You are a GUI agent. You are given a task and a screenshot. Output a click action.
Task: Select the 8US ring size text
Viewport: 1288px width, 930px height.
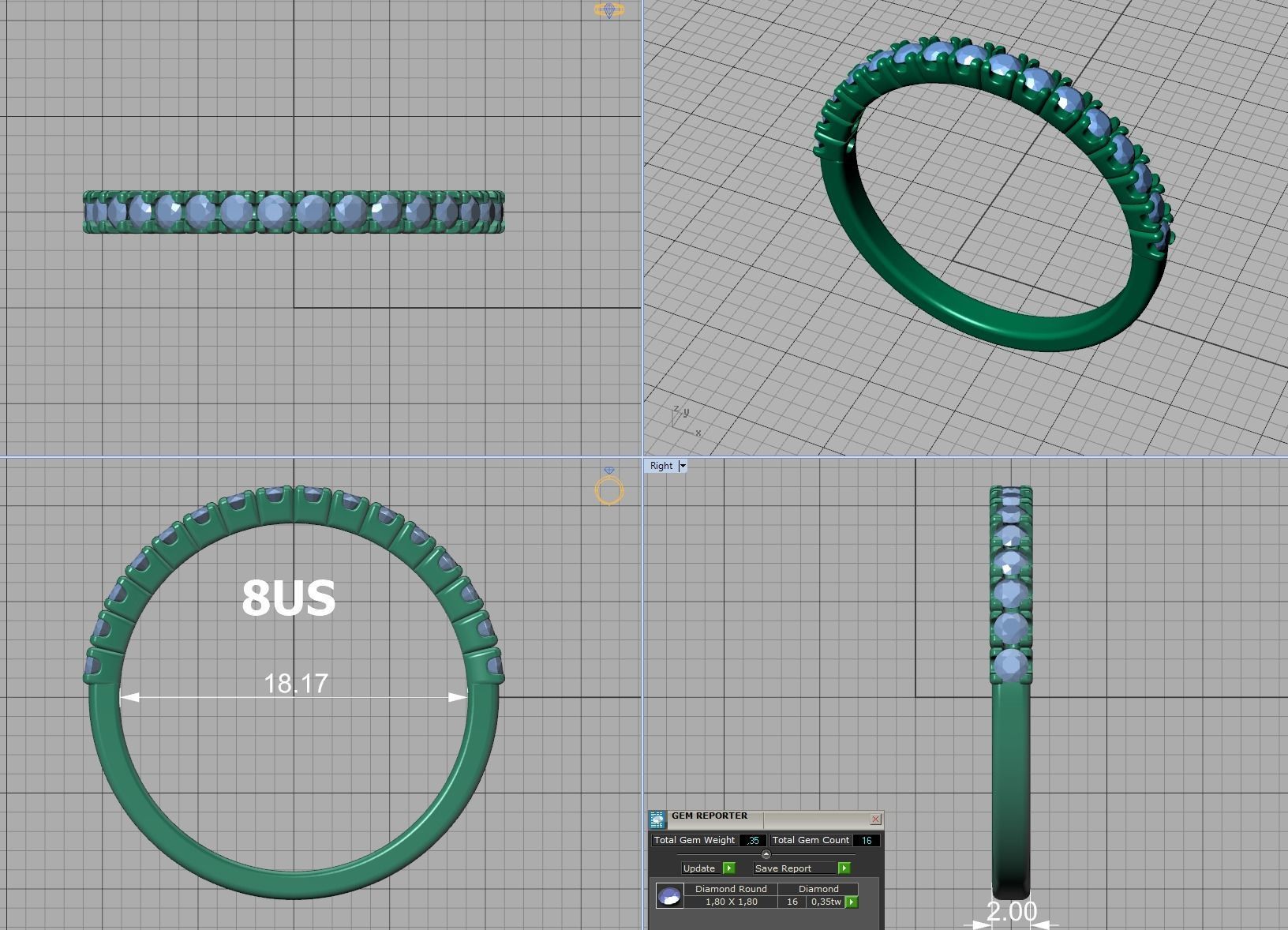click(289, 598)
